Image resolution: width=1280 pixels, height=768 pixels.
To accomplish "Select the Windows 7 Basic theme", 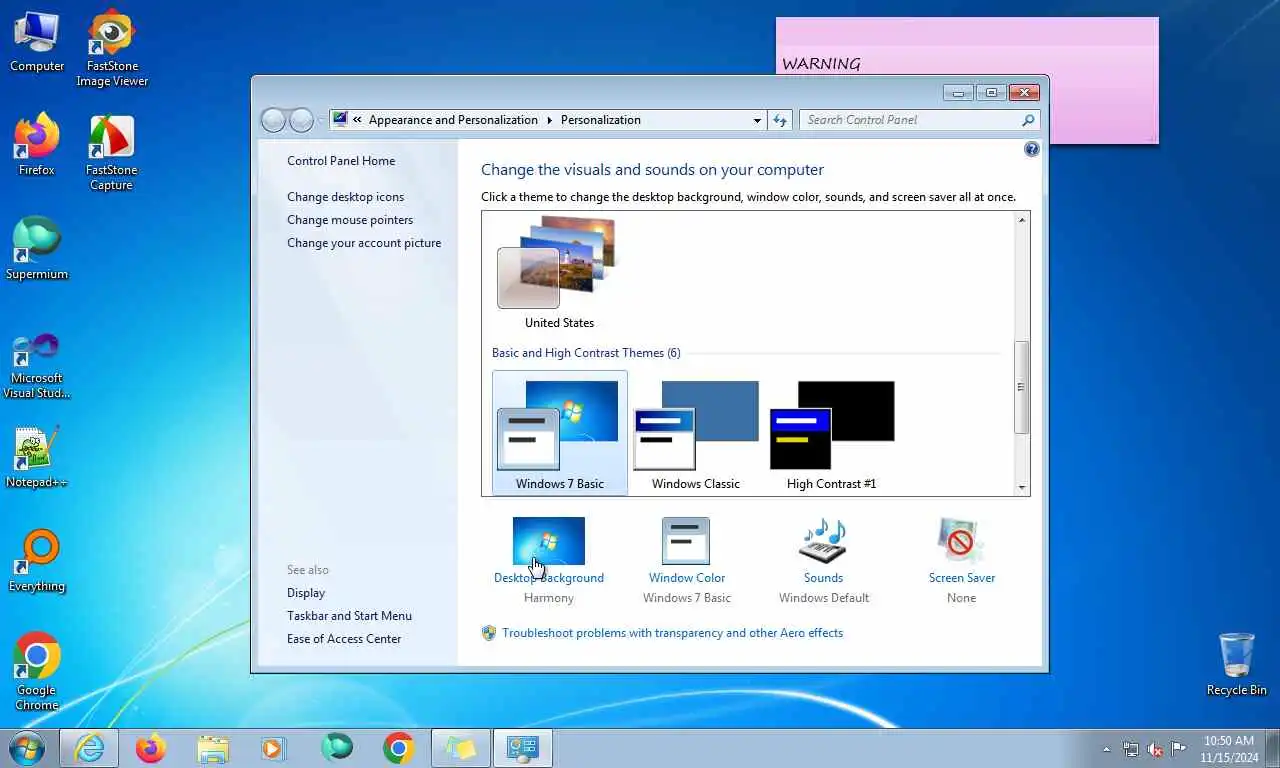I will coord(560,433).
